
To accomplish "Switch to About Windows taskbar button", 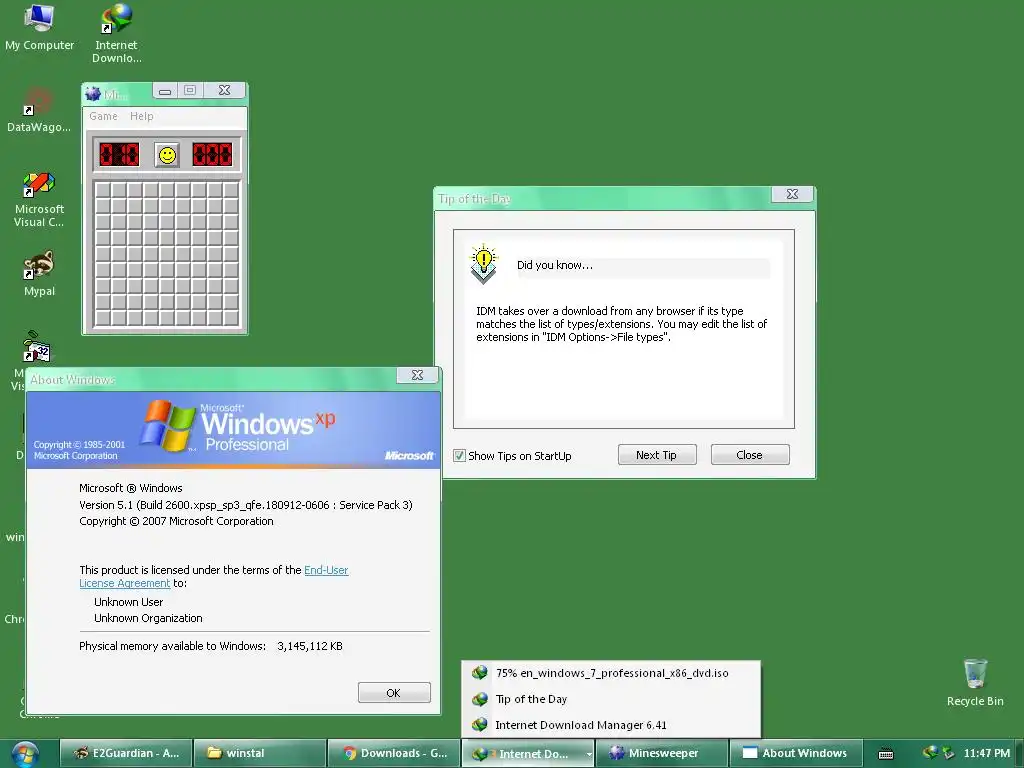I will [796, 754].
